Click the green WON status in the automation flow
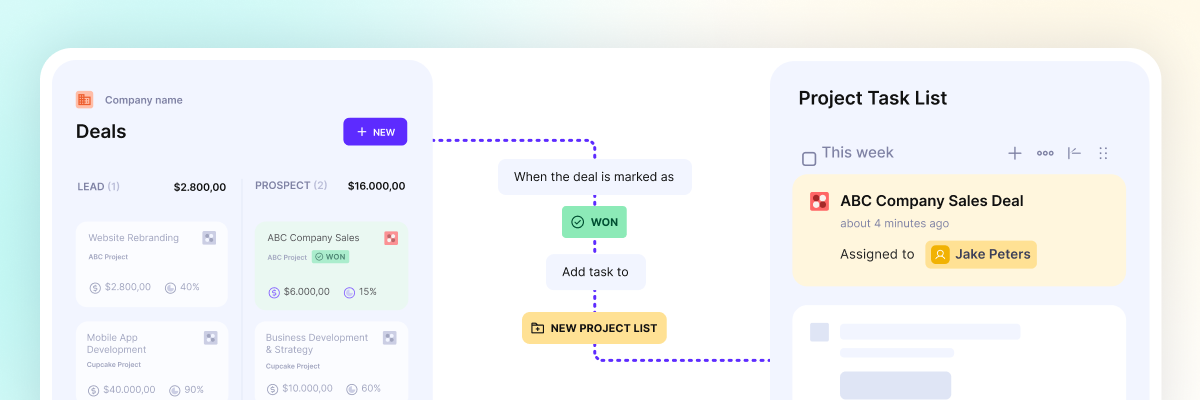The width and height of the screenshot is (1200, 400). (x=594, y=222)
